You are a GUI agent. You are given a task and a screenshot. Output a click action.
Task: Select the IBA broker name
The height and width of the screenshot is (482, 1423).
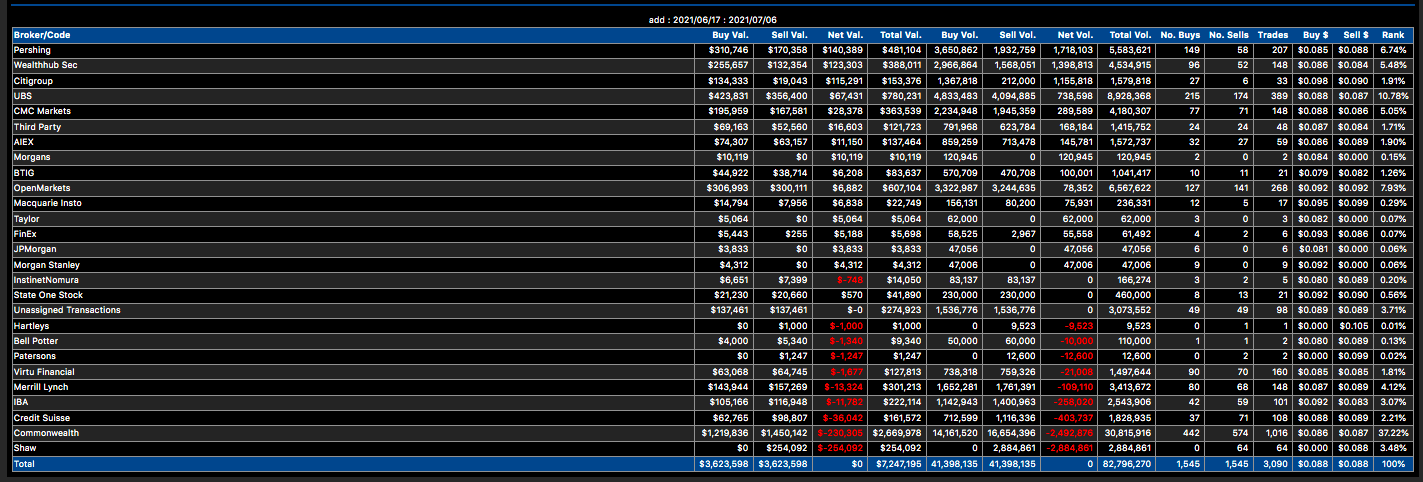21,402
